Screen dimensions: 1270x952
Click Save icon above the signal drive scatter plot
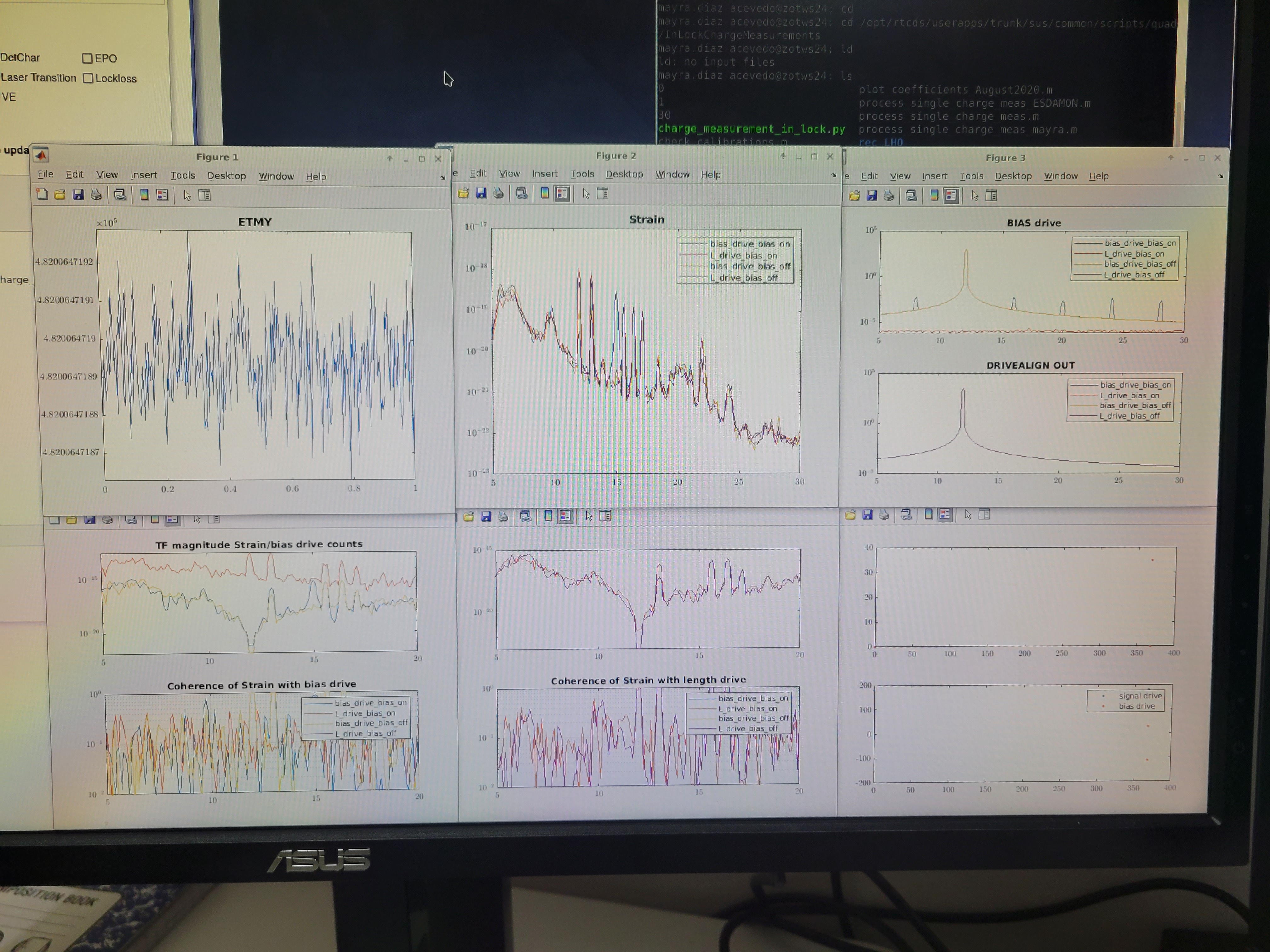click(x=867, y=515)
